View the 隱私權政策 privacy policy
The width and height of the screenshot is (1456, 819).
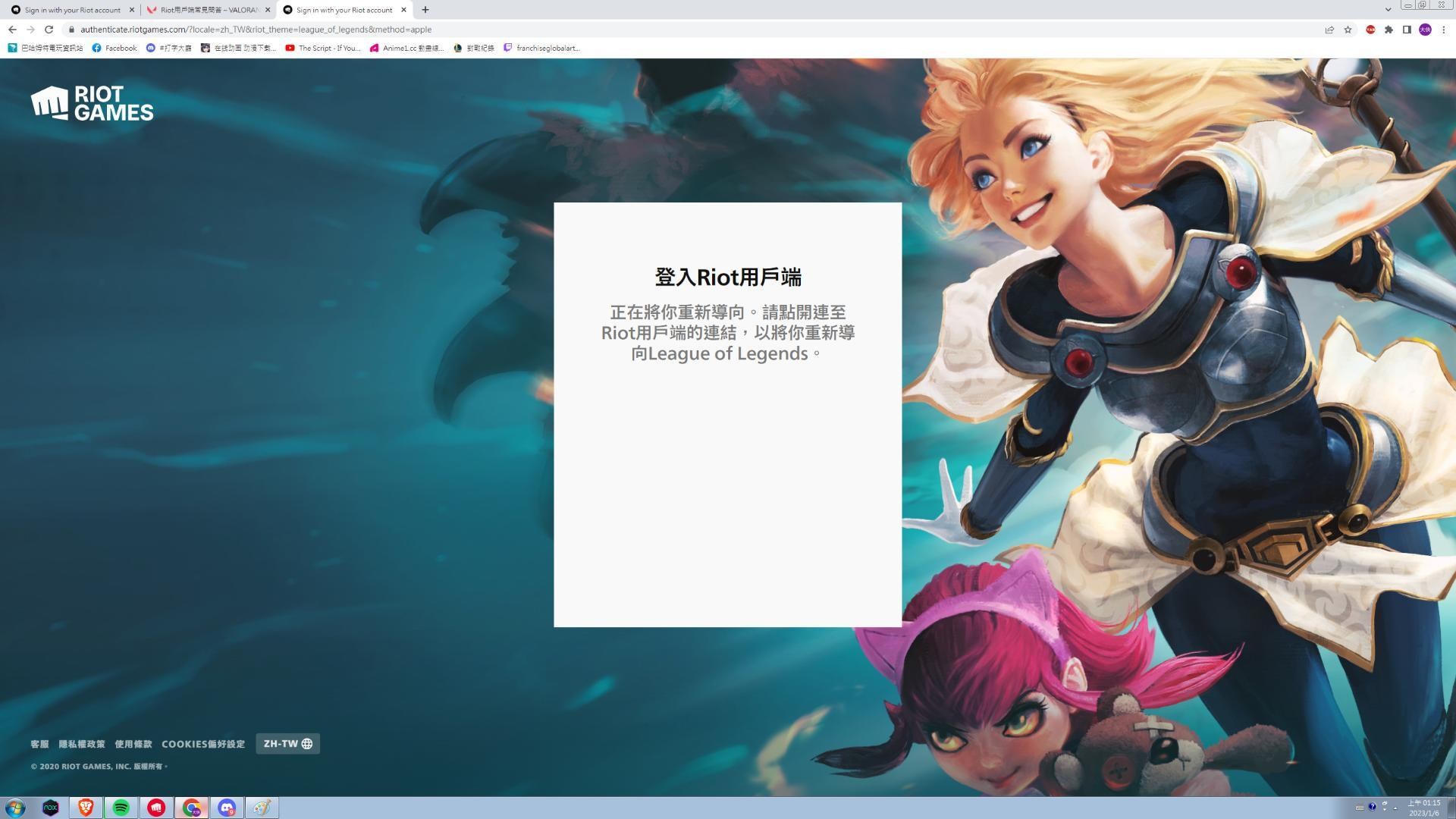tap(82, 744)
